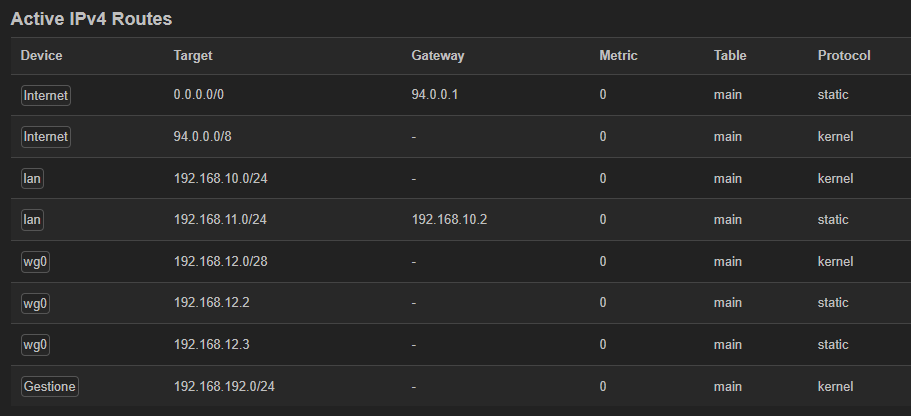This screenshot has height=416, width=911.
Task: Select the Gestione device badge
Action: 49,386
